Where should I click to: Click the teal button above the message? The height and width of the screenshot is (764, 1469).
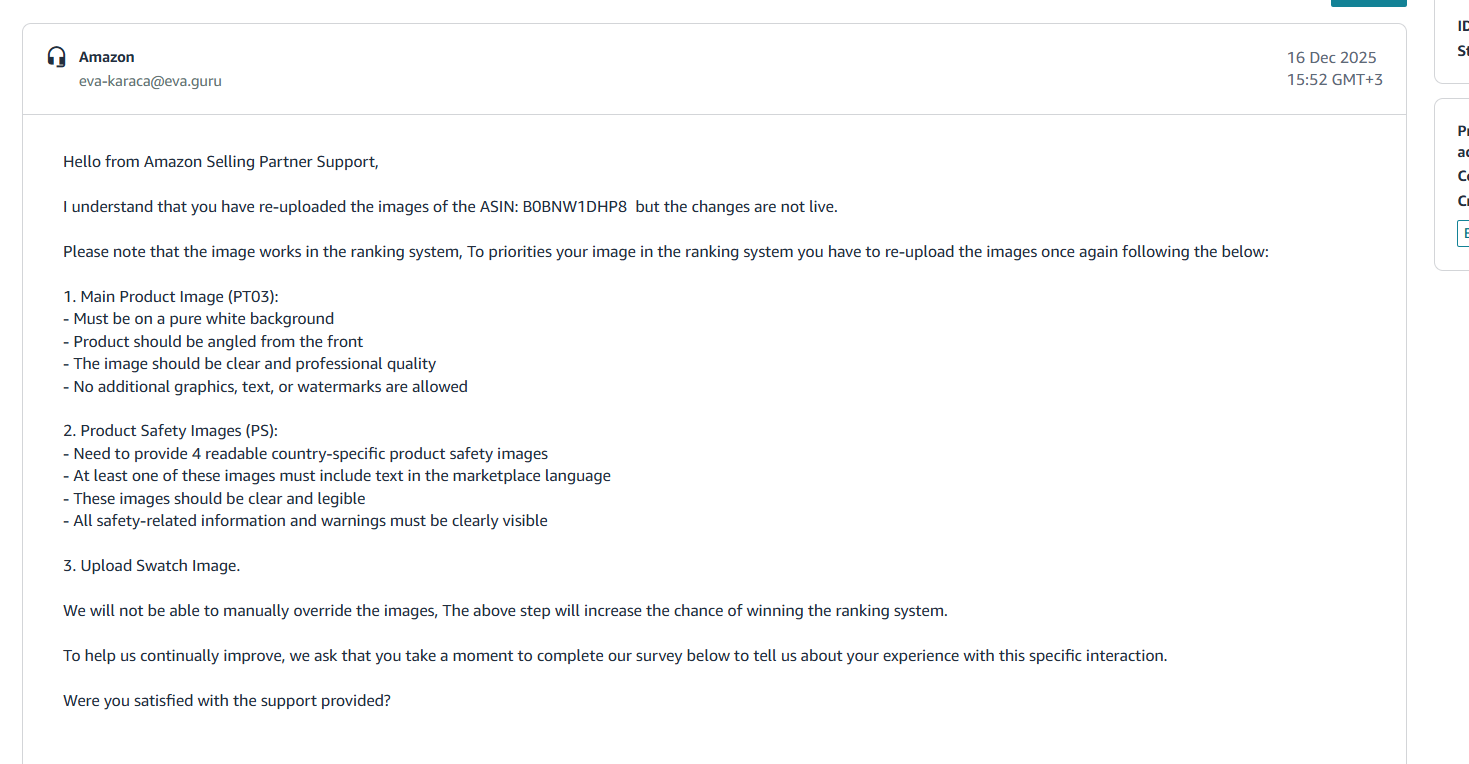1368,3
